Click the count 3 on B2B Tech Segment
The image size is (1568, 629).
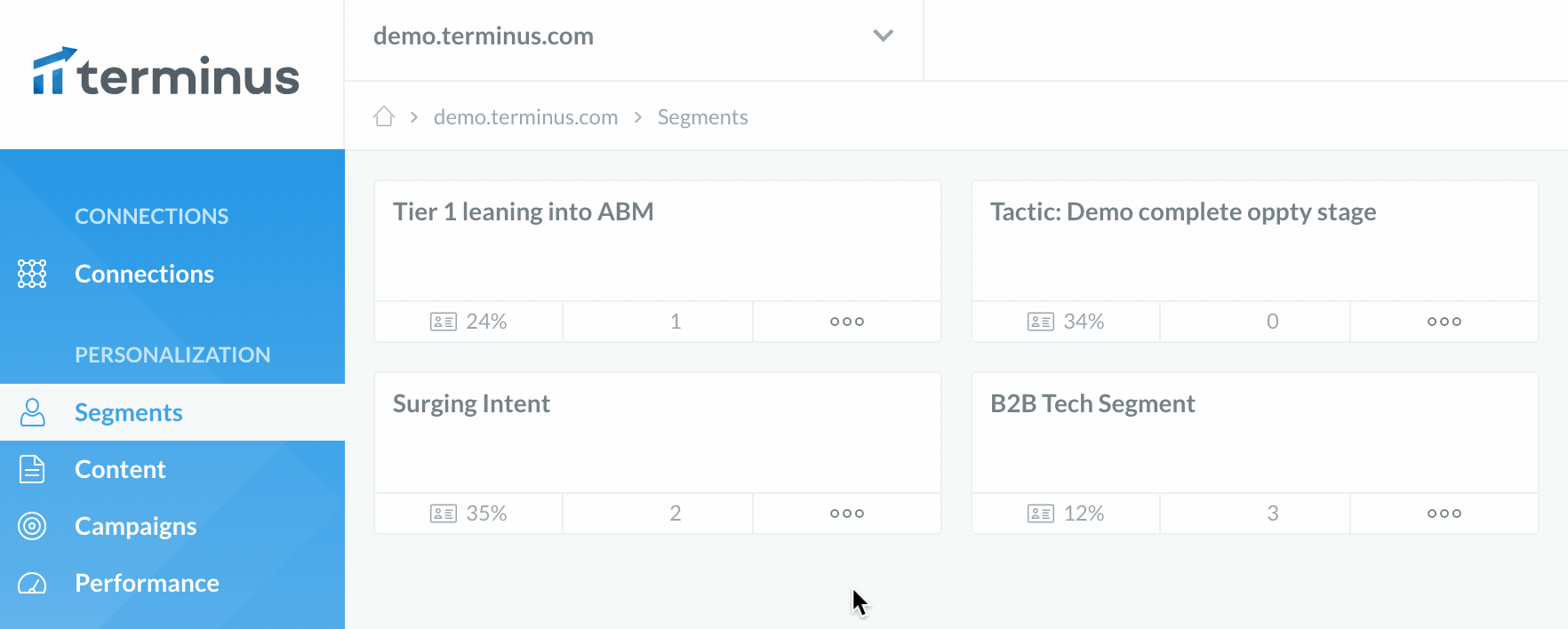[x=1273, y=514]
